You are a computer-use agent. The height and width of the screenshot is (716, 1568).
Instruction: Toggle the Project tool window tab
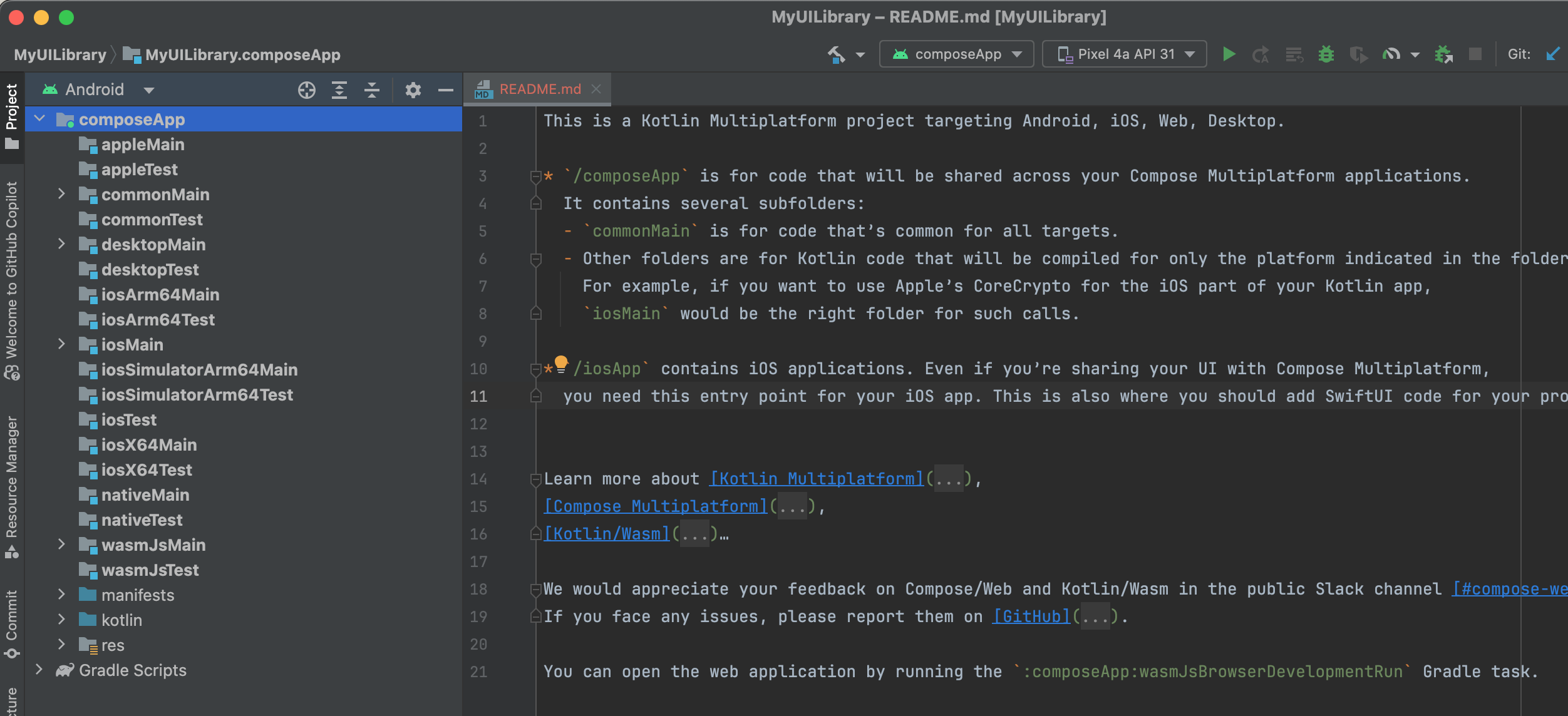[12, 117]
